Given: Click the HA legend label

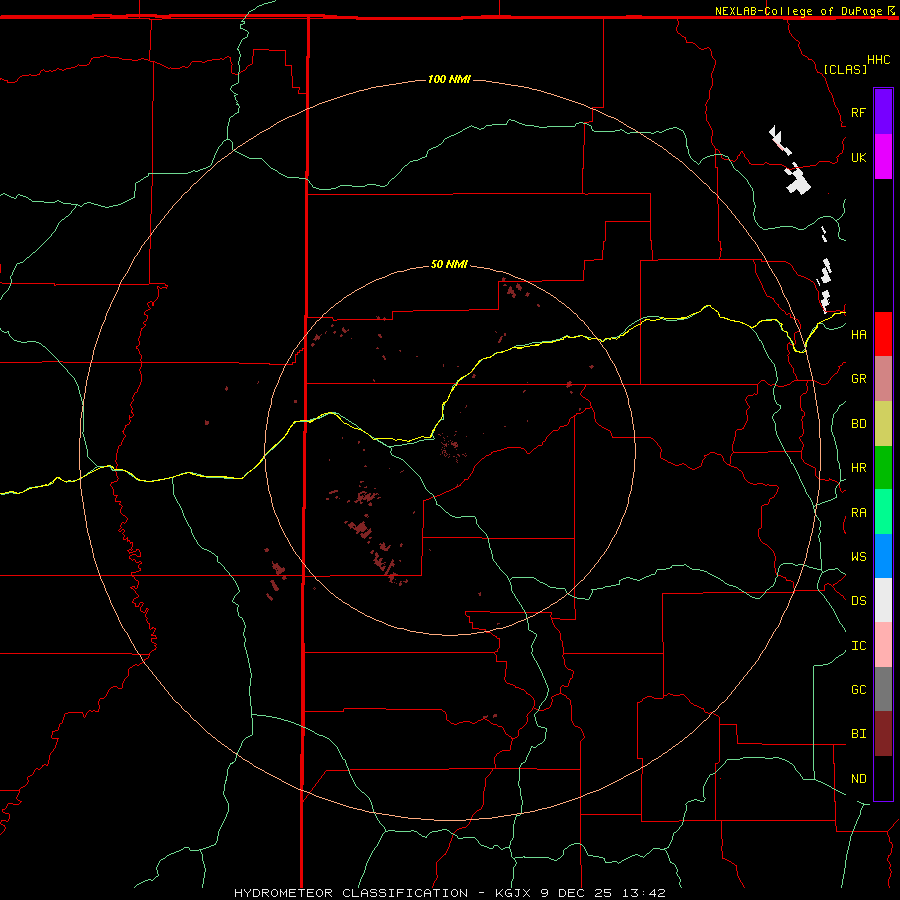Looking at the screenshot, I should coord(858,334).
